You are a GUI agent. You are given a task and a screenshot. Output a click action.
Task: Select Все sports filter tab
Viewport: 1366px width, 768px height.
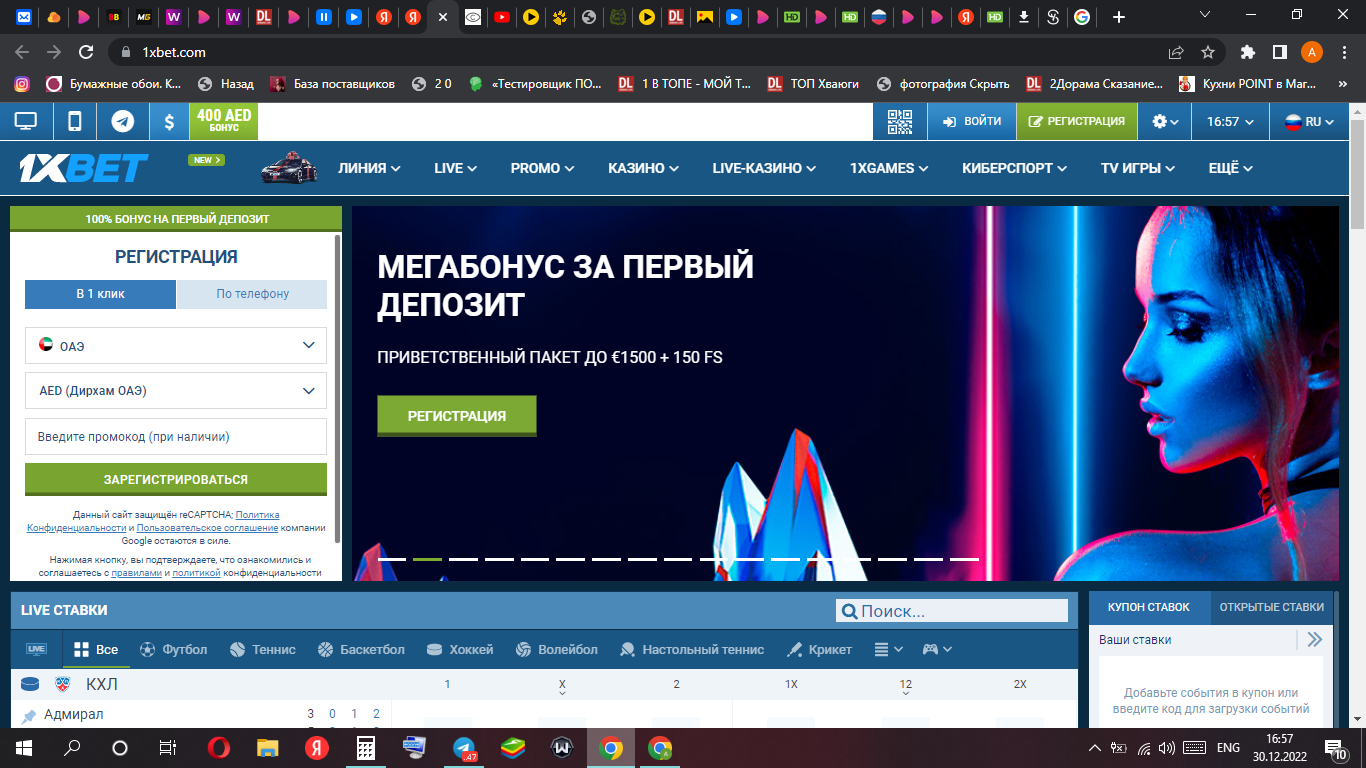coord(96,649)
